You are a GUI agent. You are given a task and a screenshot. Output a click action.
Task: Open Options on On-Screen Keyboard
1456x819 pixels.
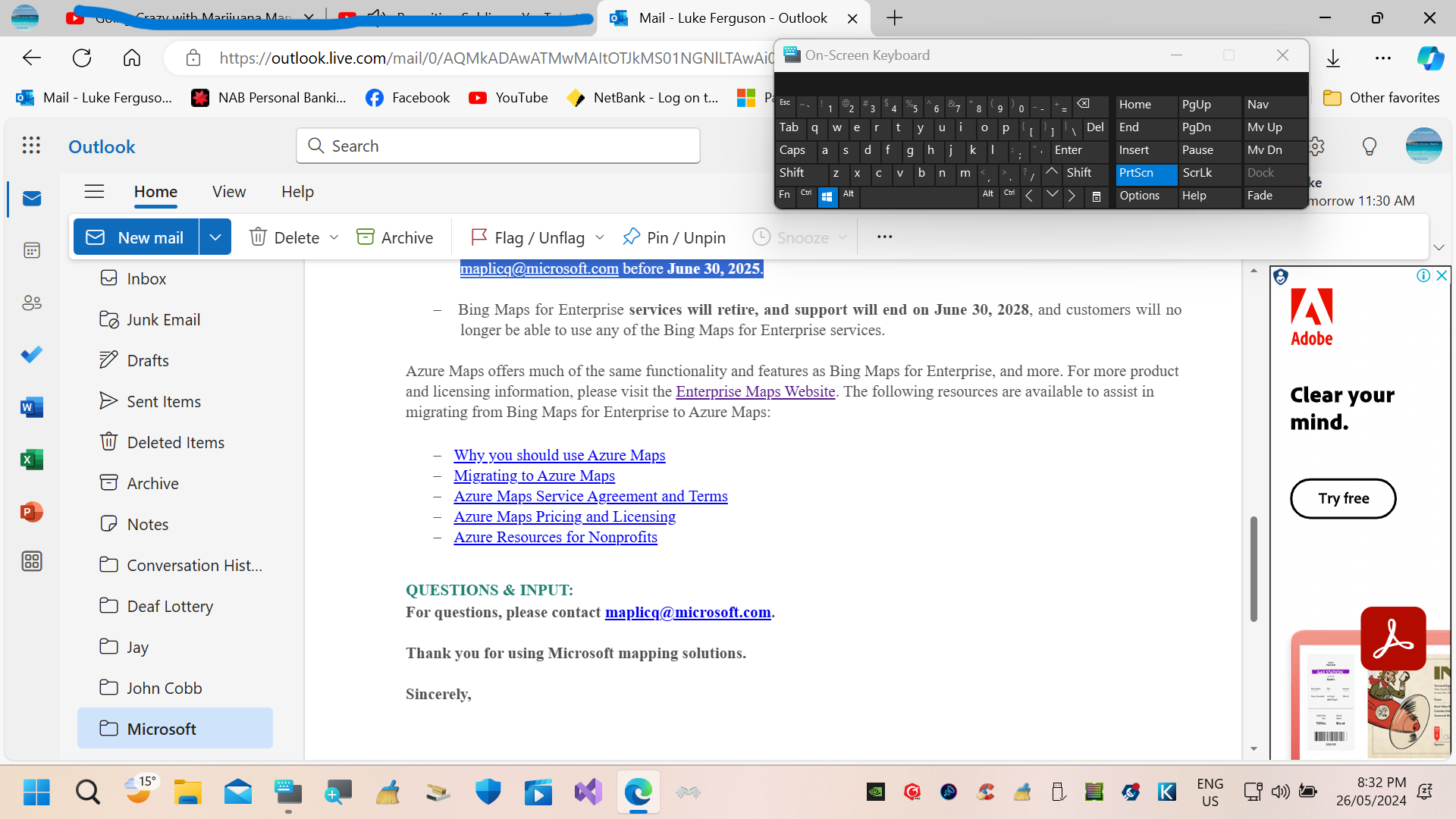coord(1146,196)
